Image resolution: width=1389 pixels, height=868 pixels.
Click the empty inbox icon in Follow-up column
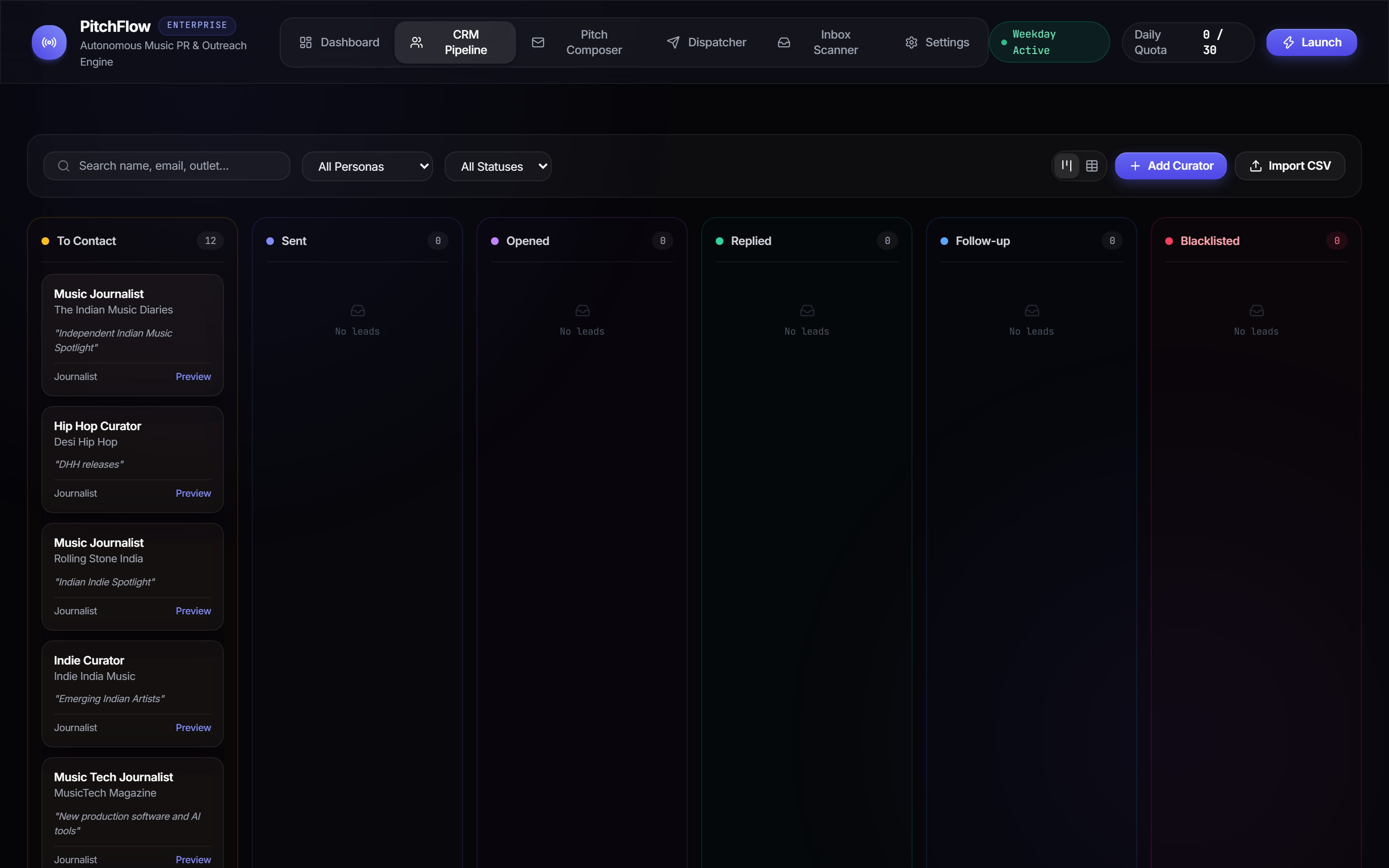(1032, 311)
